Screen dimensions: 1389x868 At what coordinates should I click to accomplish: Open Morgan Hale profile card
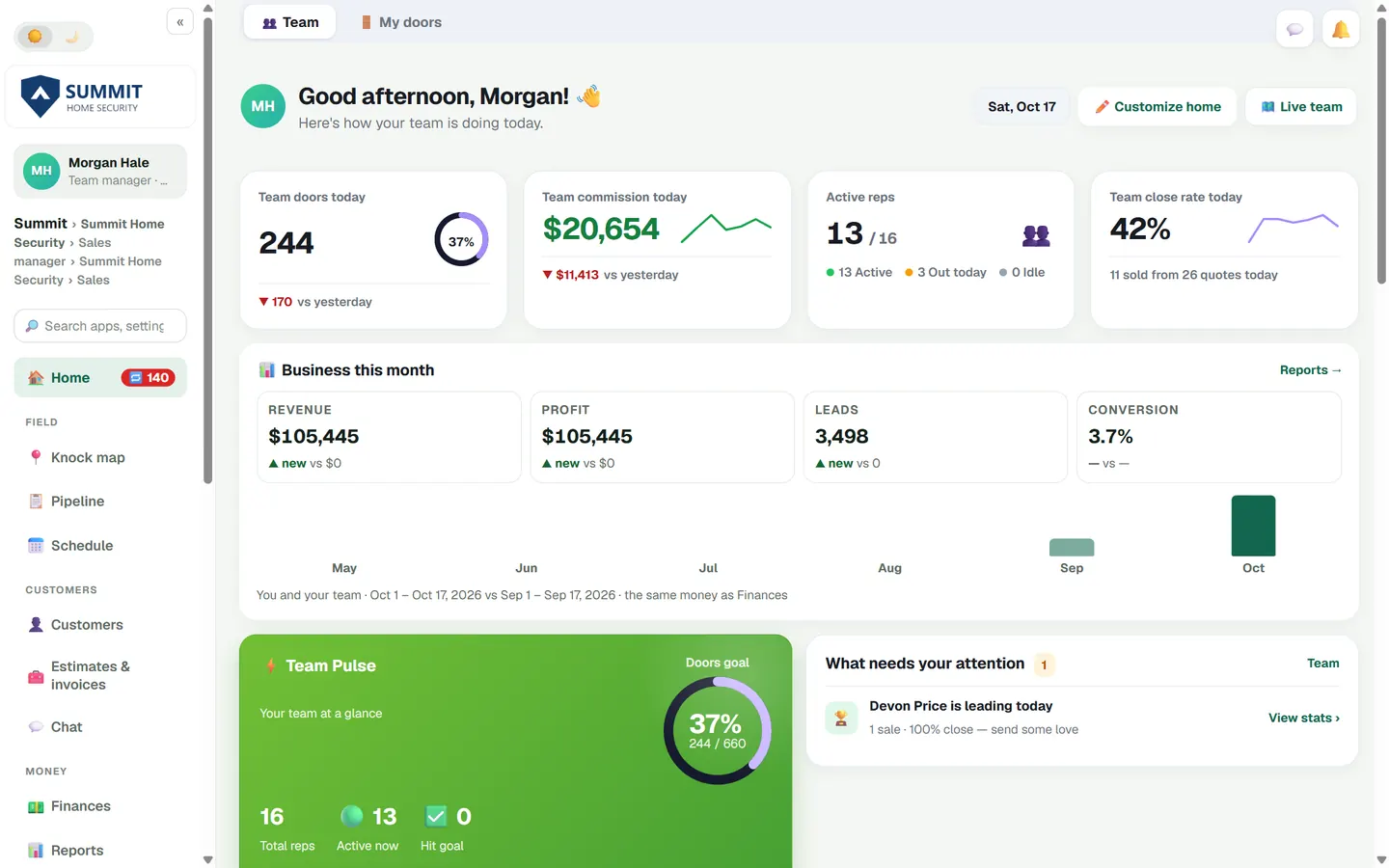[x=100, y=171]
